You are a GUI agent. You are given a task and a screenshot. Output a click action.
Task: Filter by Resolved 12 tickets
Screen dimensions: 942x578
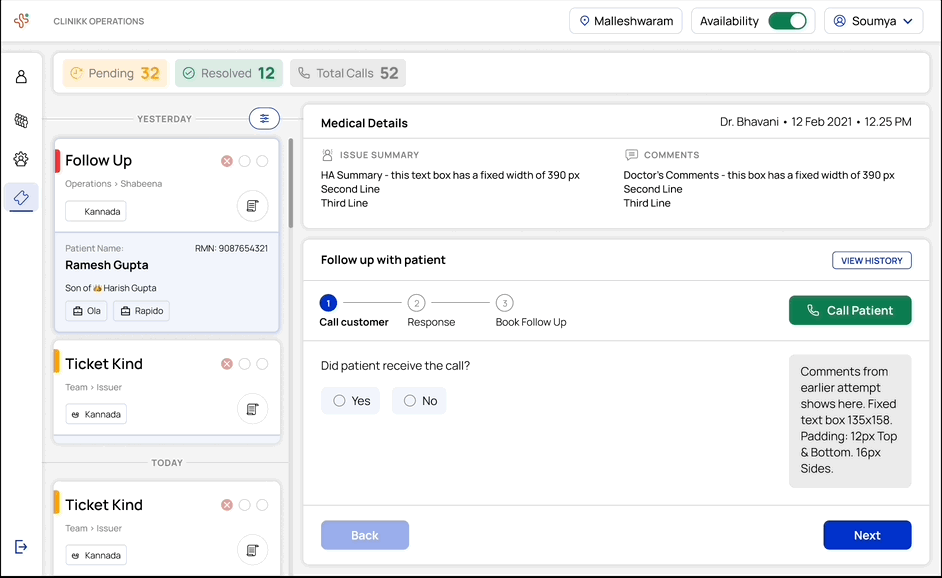click(x=229, y=73)
